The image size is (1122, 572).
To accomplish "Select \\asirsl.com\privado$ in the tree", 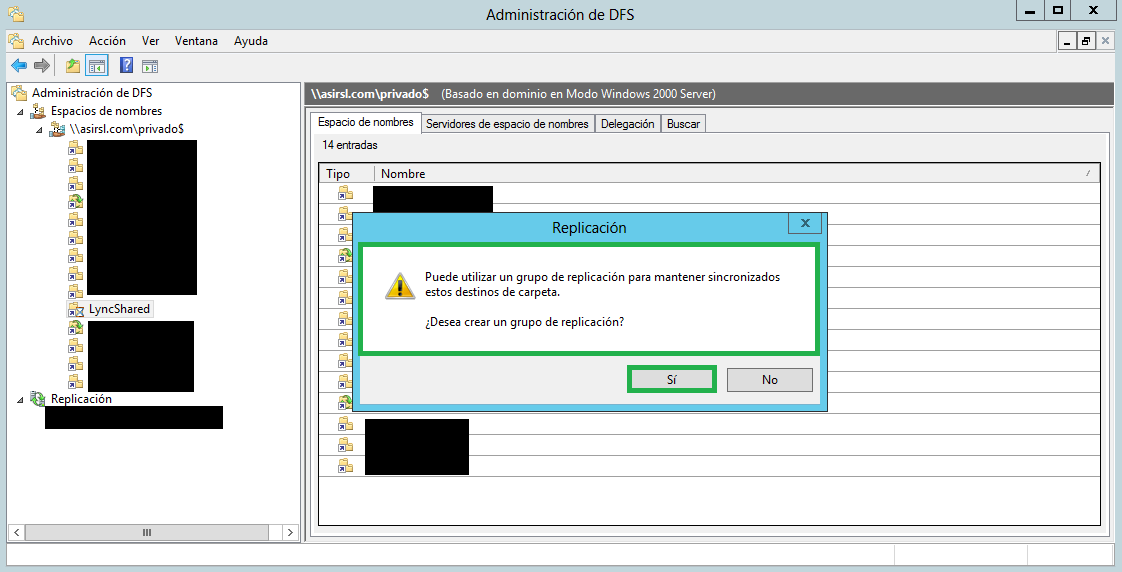I will click(127, 129).
